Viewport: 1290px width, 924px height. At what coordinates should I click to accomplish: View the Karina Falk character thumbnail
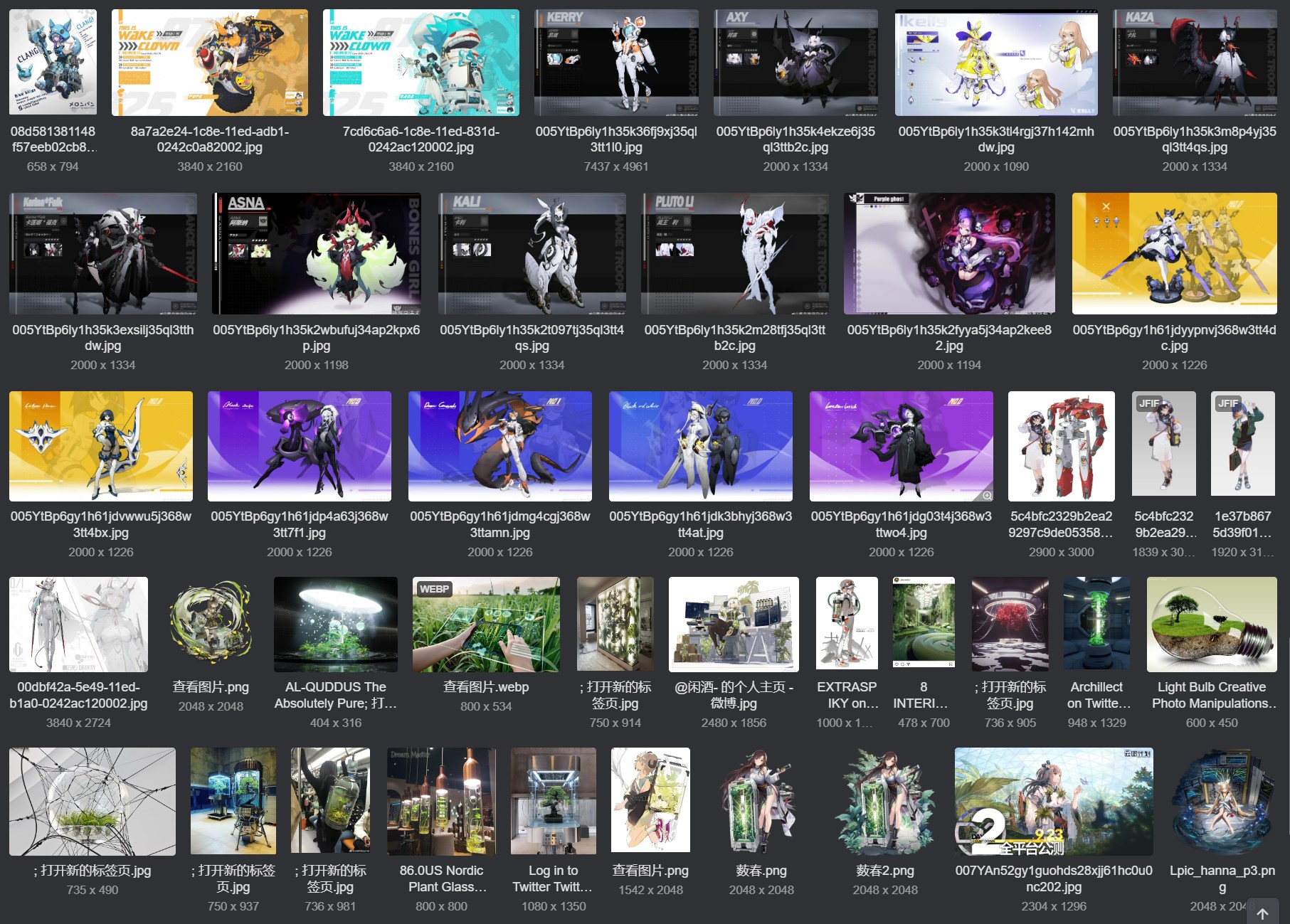coord(103,253)
